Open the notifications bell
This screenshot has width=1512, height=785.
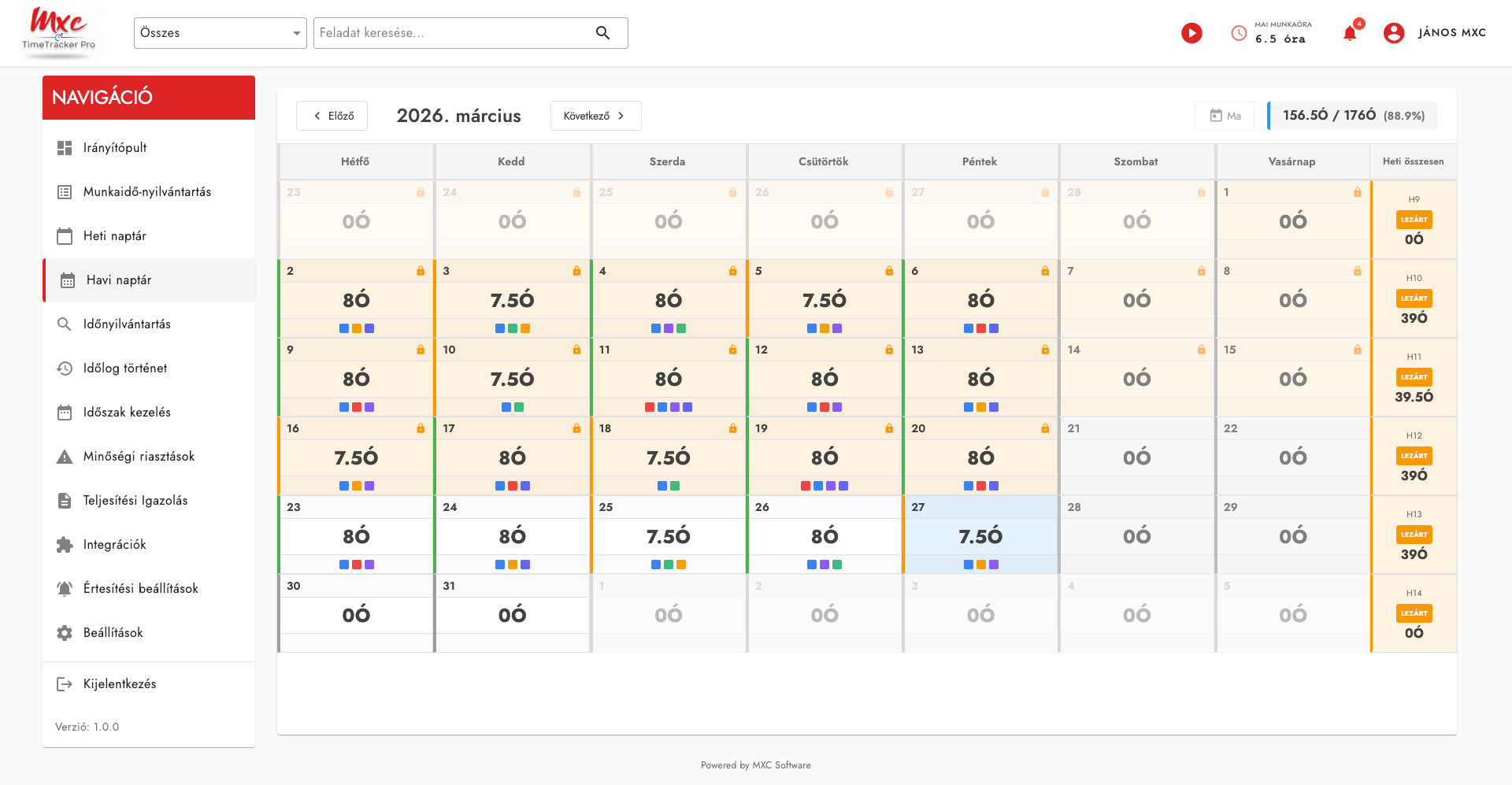(1350, 33)
